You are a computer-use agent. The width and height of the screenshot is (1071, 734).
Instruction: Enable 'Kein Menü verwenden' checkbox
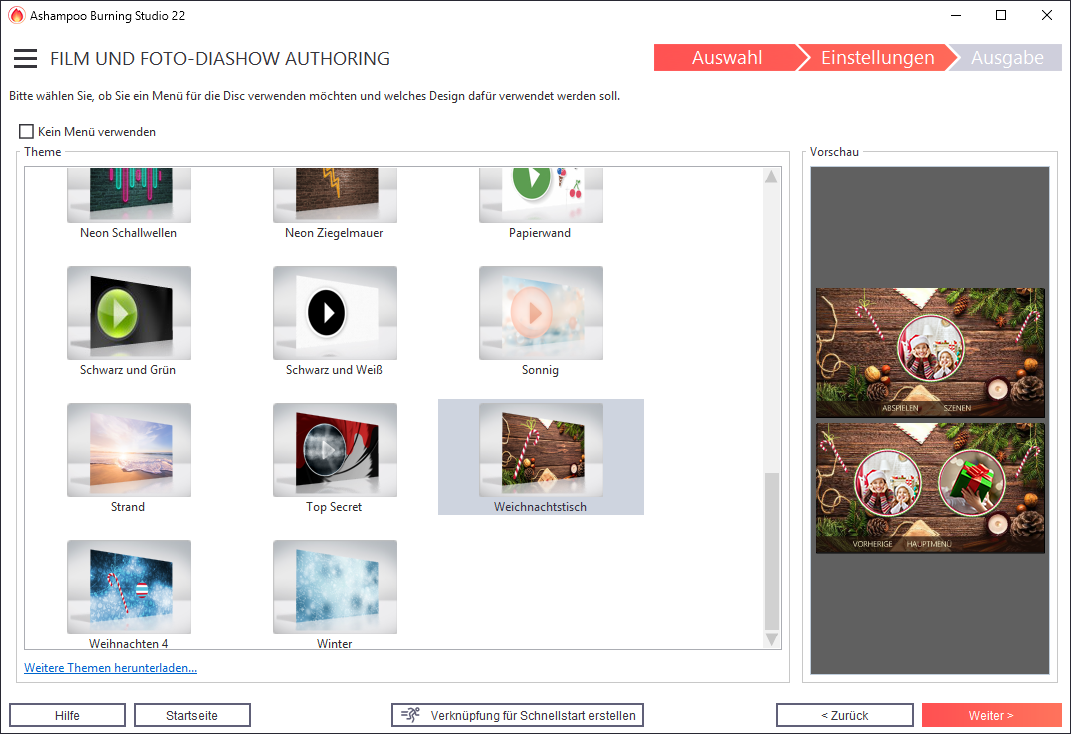pos(27,132)
